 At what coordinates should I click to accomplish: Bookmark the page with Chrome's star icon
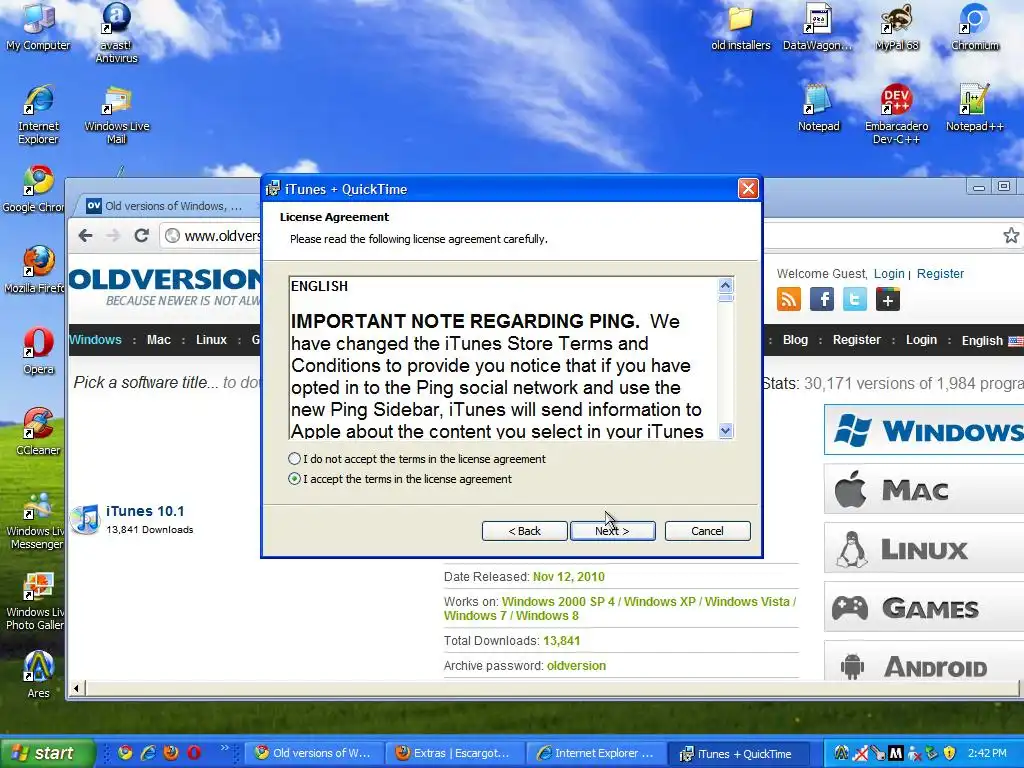coord(1011,235)
